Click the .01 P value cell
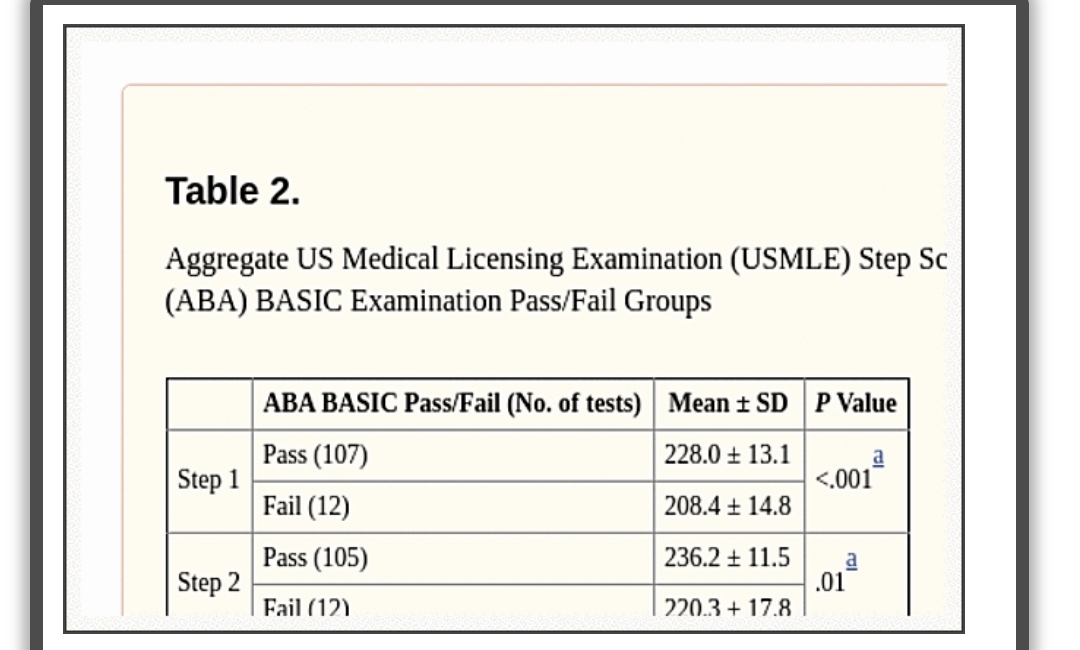 pos(856,575)
